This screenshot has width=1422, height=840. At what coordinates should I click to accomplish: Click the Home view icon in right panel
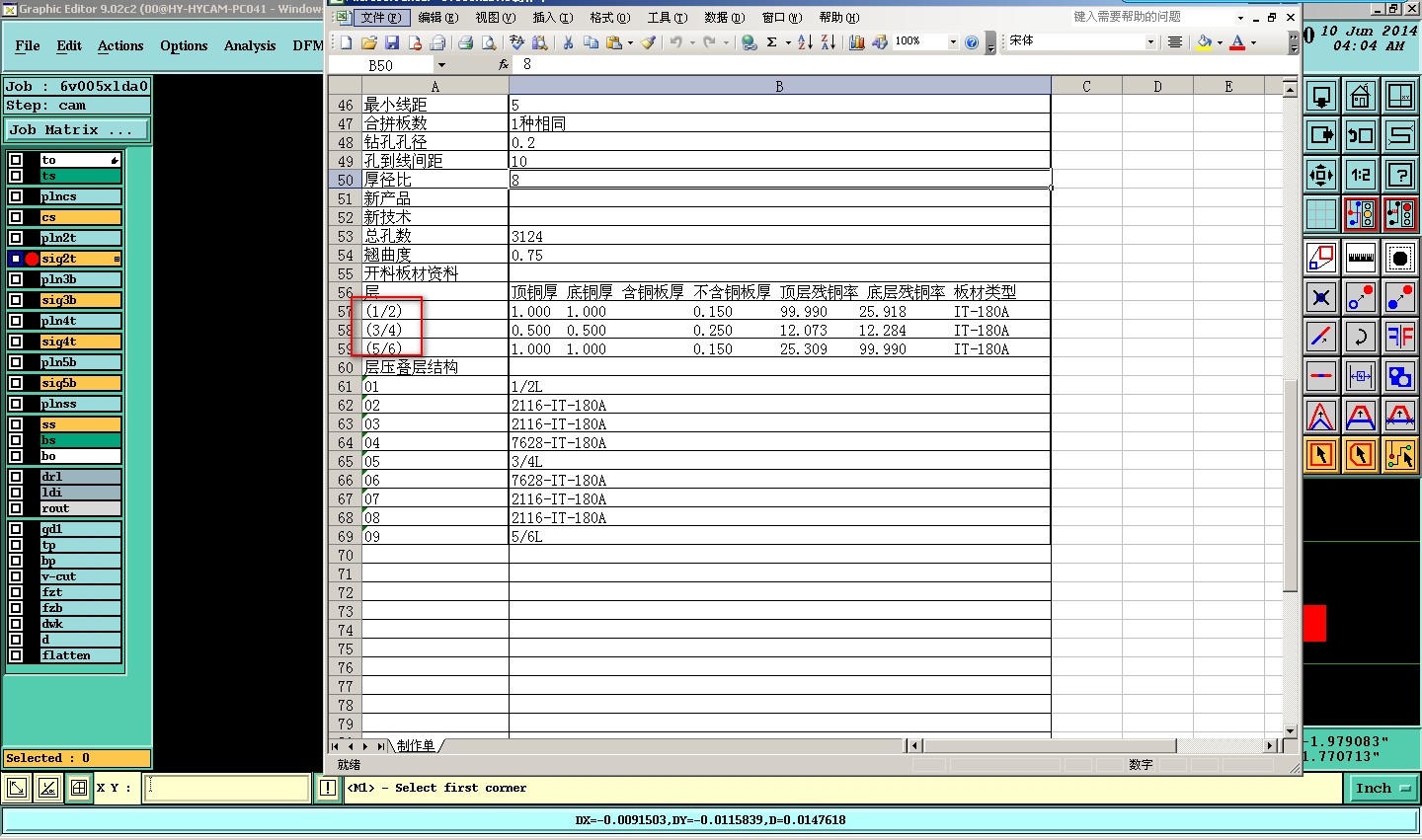coord(1361,96)
